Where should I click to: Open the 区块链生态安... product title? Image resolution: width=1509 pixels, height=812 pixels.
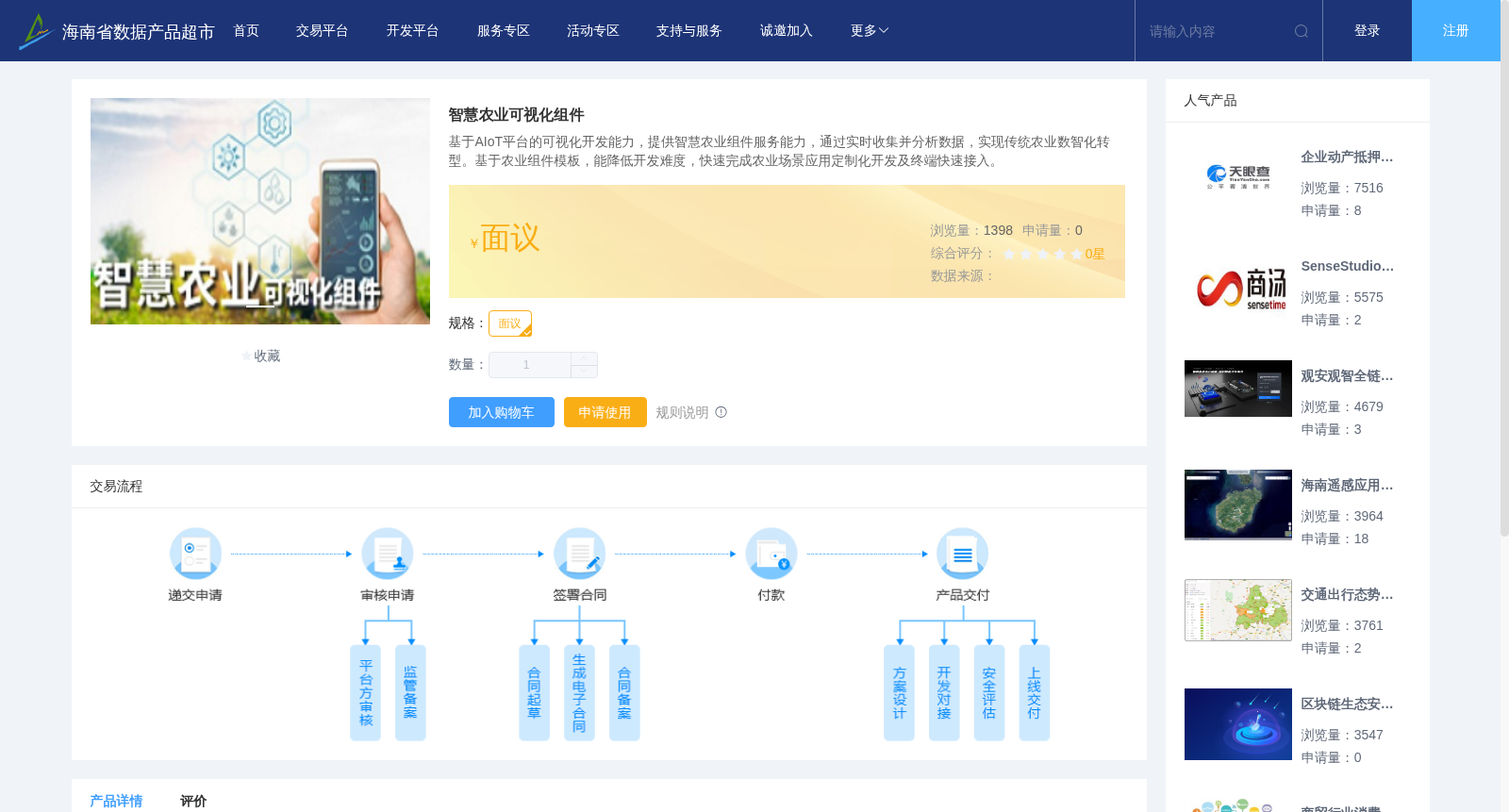pyautogui.click(x=1347, y=704)
